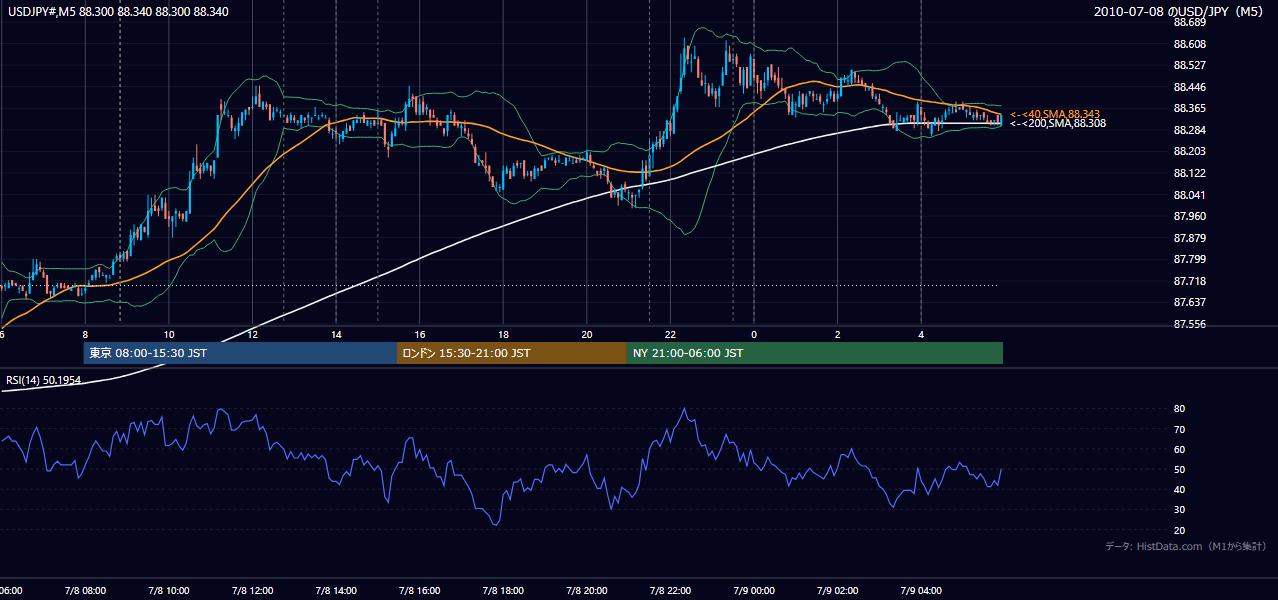Screen dimensions: 1278x600
Task: Click the bottom time label 7/8 12:00
Action: (252, 590)
